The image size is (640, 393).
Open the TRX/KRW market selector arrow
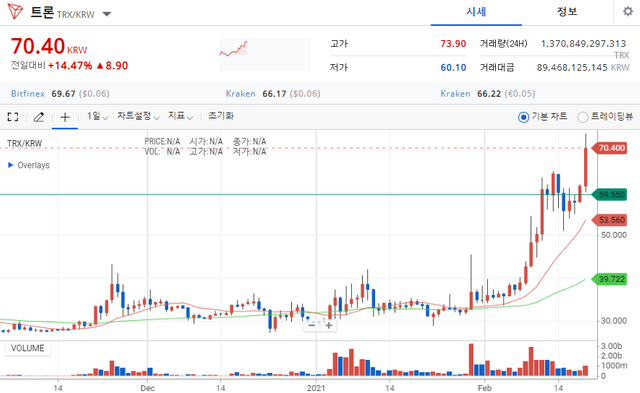click(x=107, y=14)
